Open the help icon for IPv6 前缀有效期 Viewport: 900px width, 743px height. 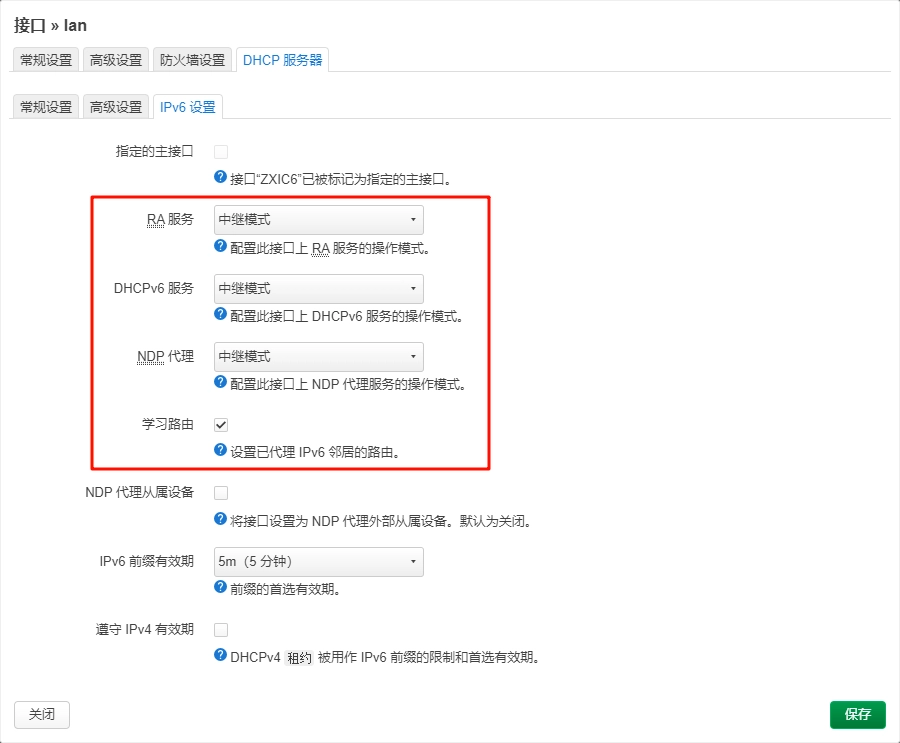218,588
